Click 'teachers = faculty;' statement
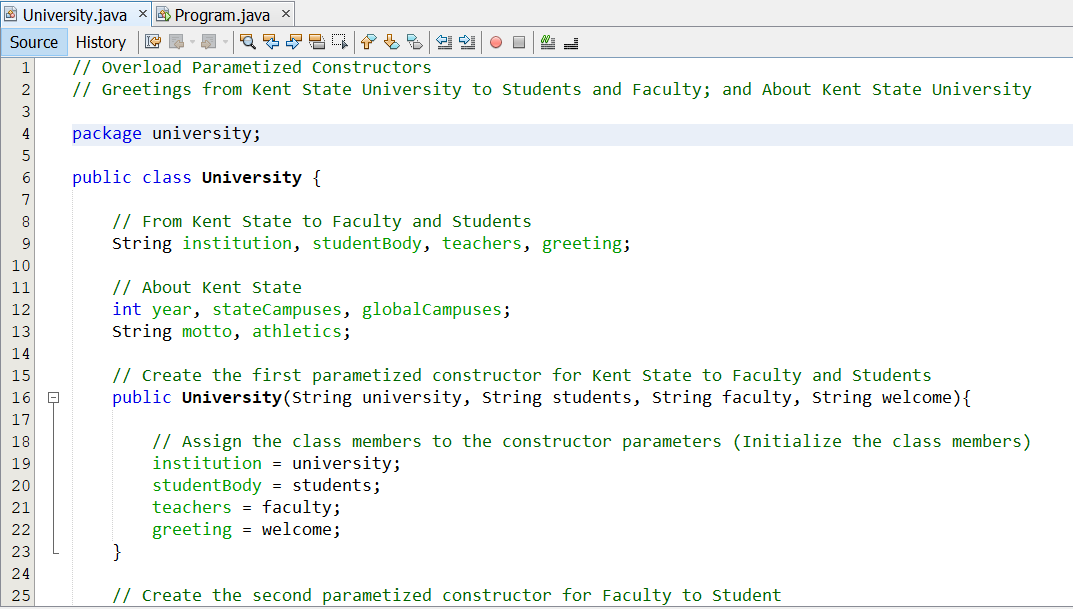The width and height of the screenshot is (1073, 609). coord(246,508)
